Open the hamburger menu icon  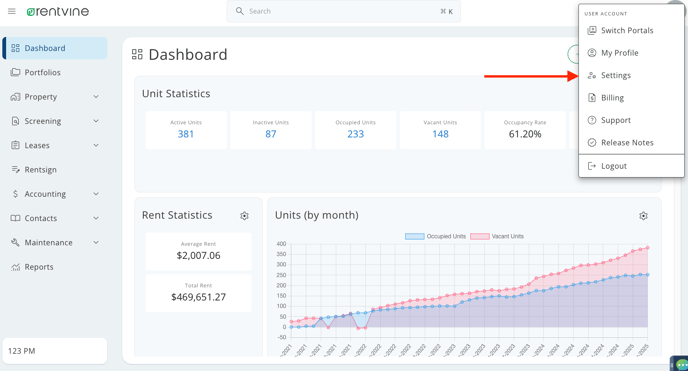pyautogui.click(x=12, y=11)
